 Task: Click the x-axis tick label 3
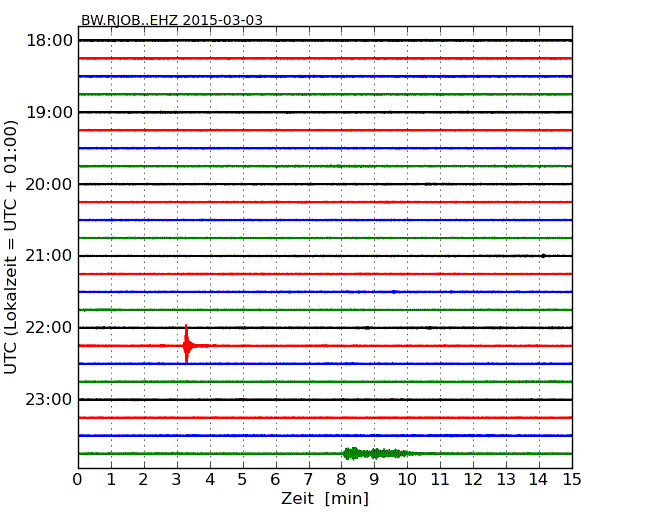click(177, 480)
